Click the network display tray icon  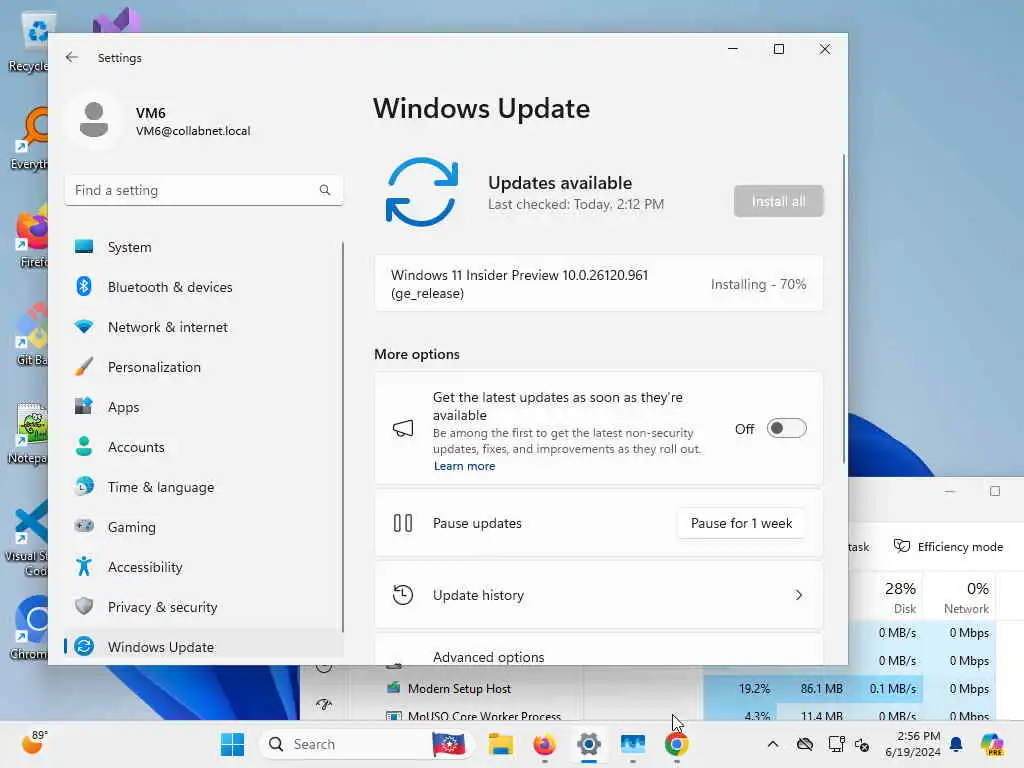point(836,744)
